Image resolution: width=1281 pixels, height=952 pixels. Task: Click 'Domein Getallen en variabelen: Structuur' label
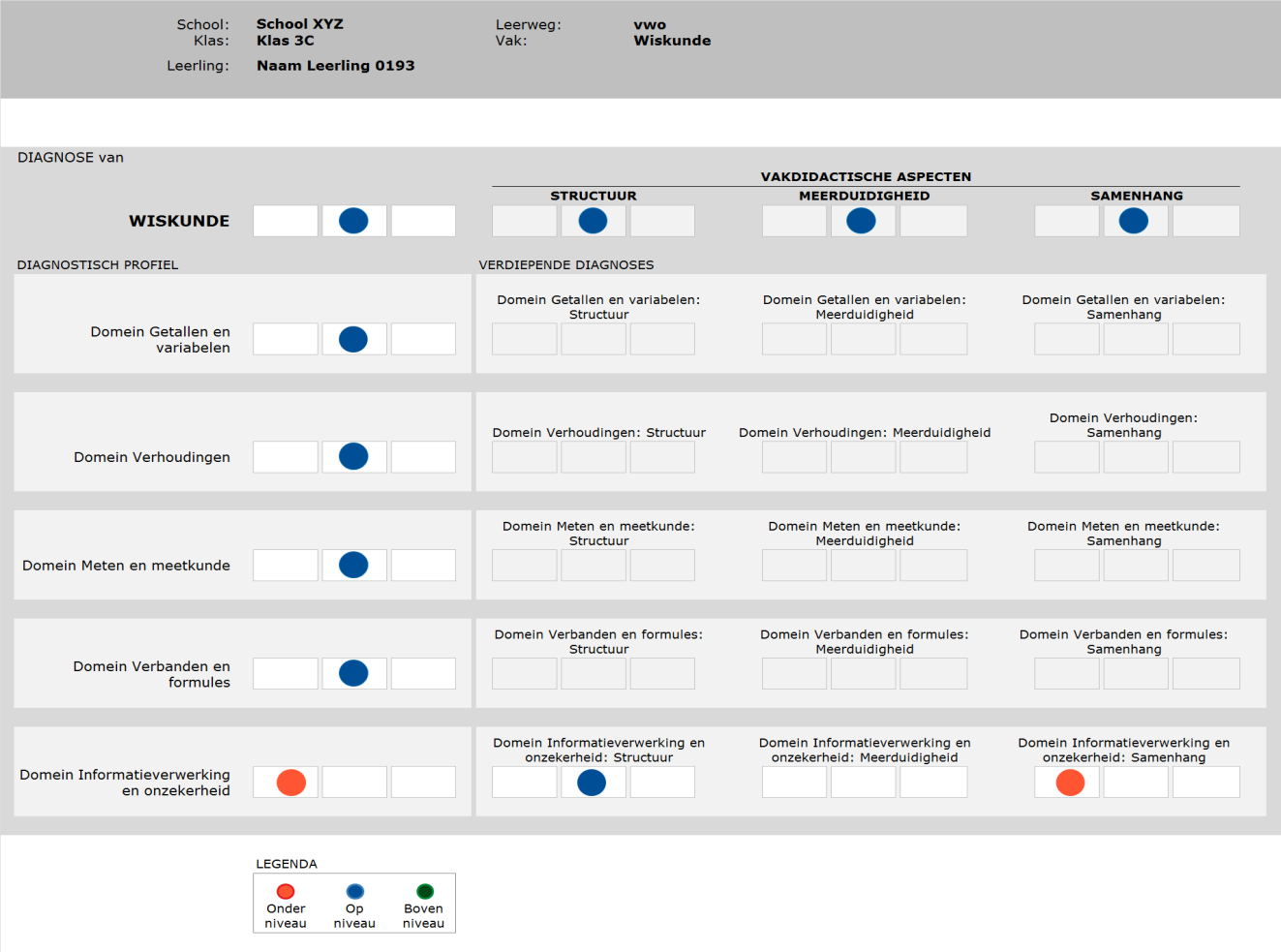click(598, 307)
